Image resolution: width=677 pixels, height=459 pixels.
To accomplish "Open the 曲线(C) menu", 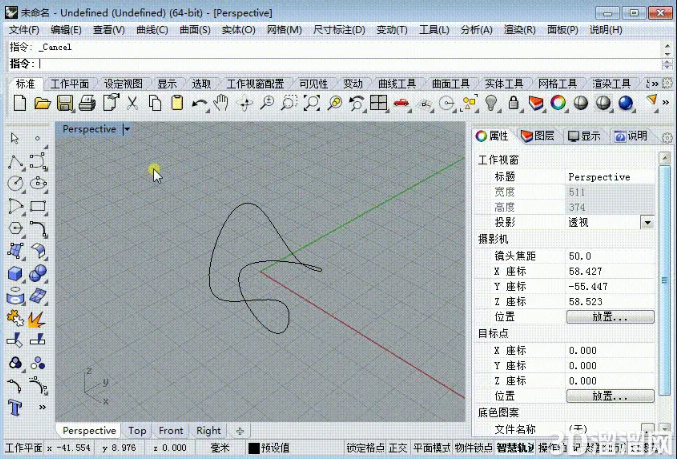I will point(152,30).
